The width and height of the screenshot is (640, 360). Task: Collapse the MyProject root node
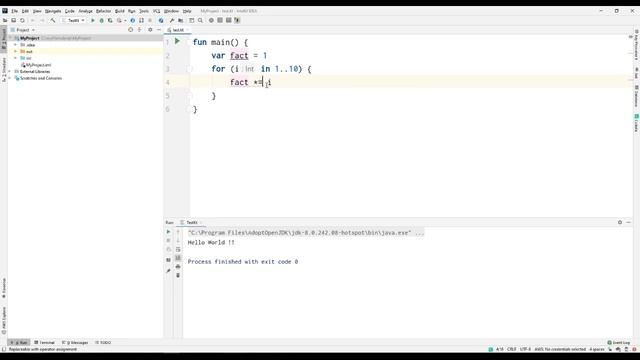click(11, 38)
